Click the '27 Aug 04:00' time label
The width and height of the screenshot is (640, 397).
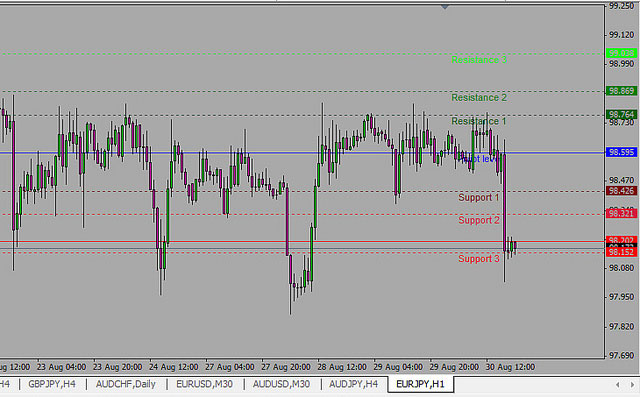pyautogui.click(x=230, y=367)
